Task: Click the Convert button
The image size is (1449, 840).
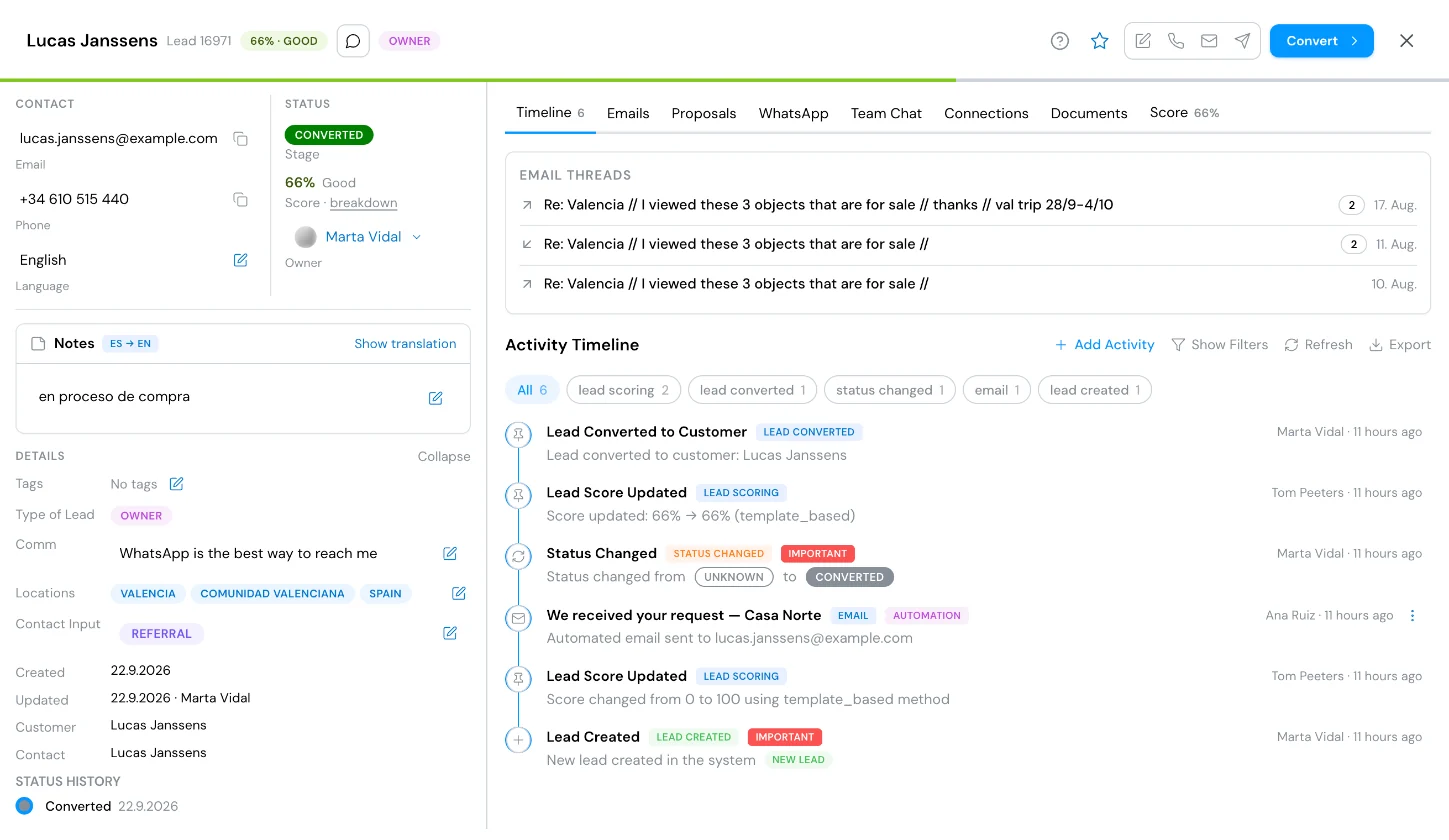Action: (1322, 41)
